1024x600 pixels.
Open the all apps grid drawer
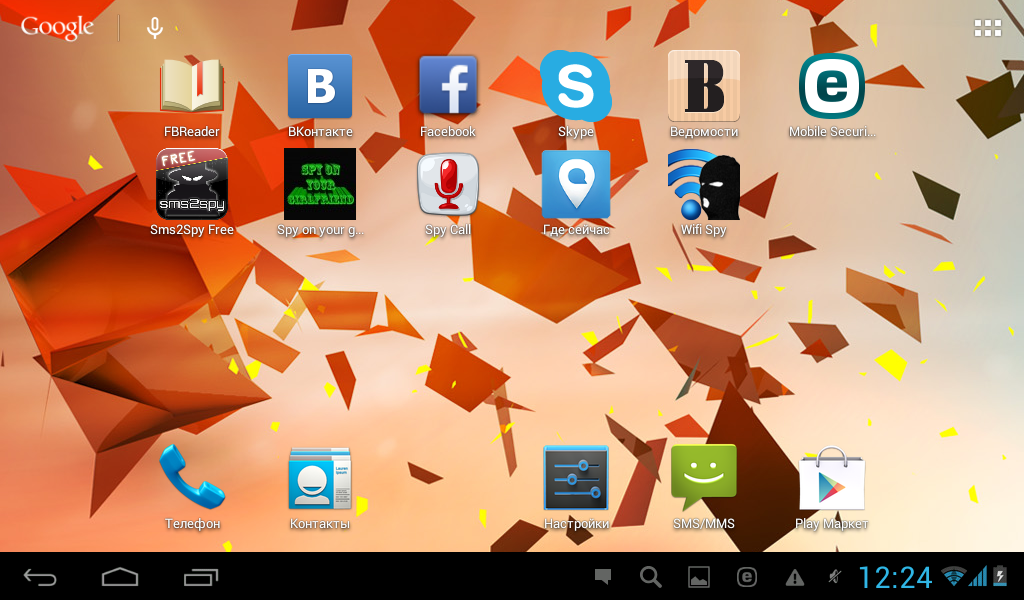coord(987,28)
